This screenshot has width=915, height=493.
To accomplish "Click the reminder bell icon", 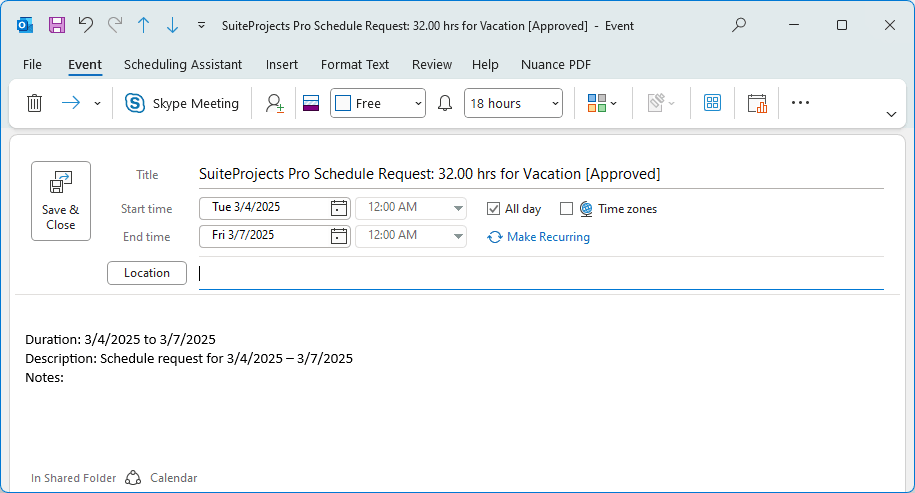I will [x=445, y=103].
